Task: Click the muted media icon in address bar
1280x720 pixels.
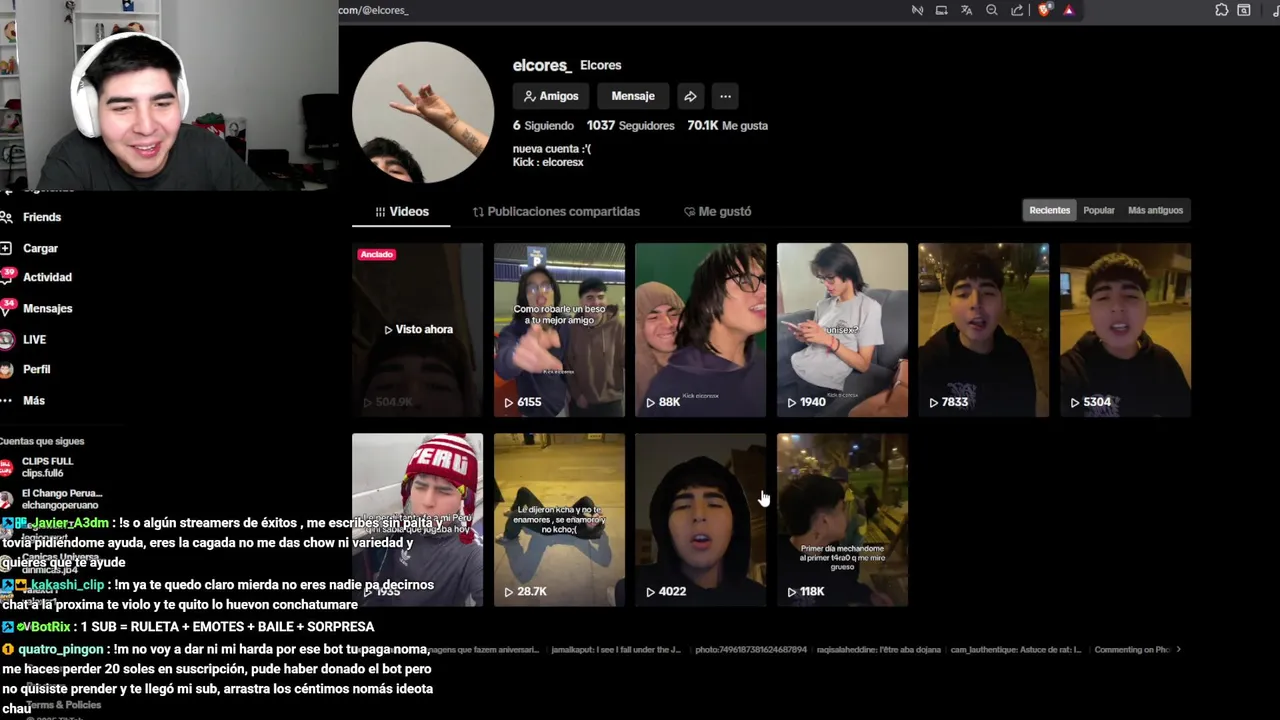Action: (x=917, y=10)
